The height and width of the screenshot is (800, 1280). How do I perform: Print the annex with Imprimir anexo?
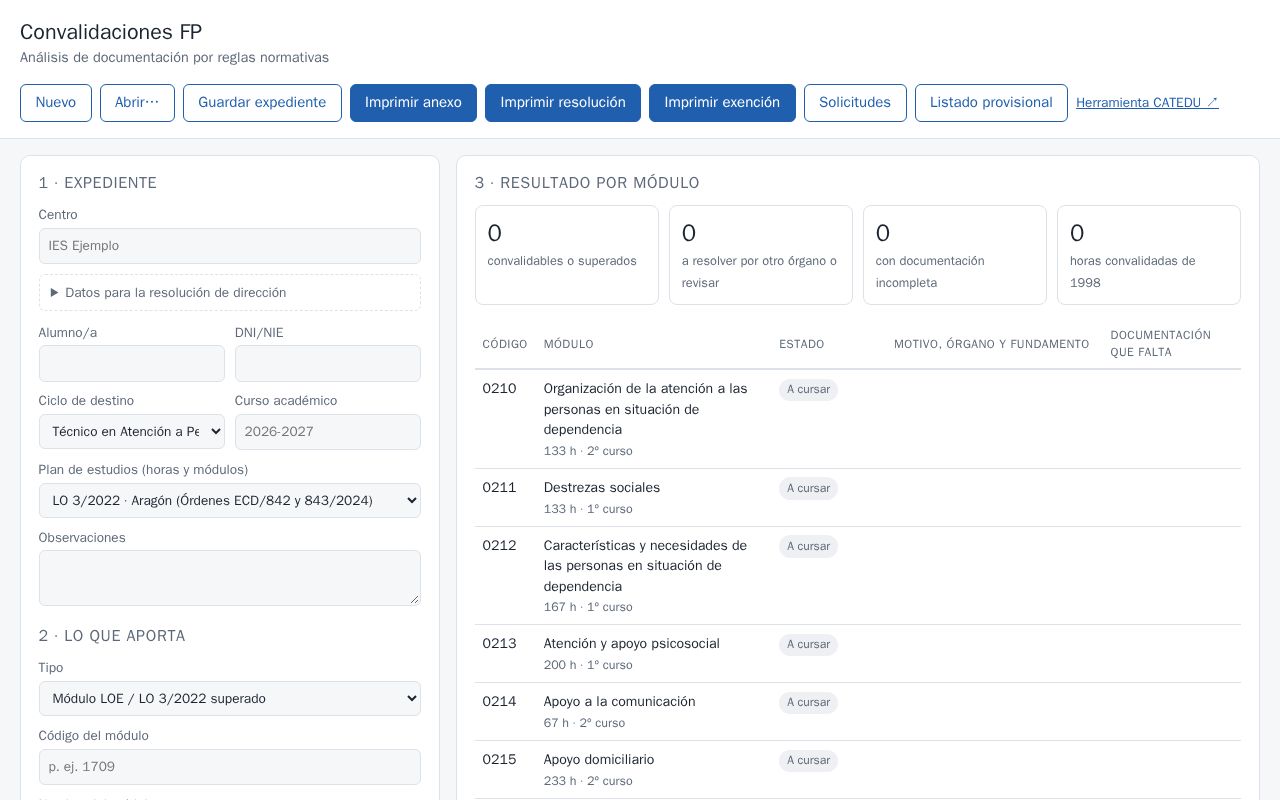click(413, 103)
